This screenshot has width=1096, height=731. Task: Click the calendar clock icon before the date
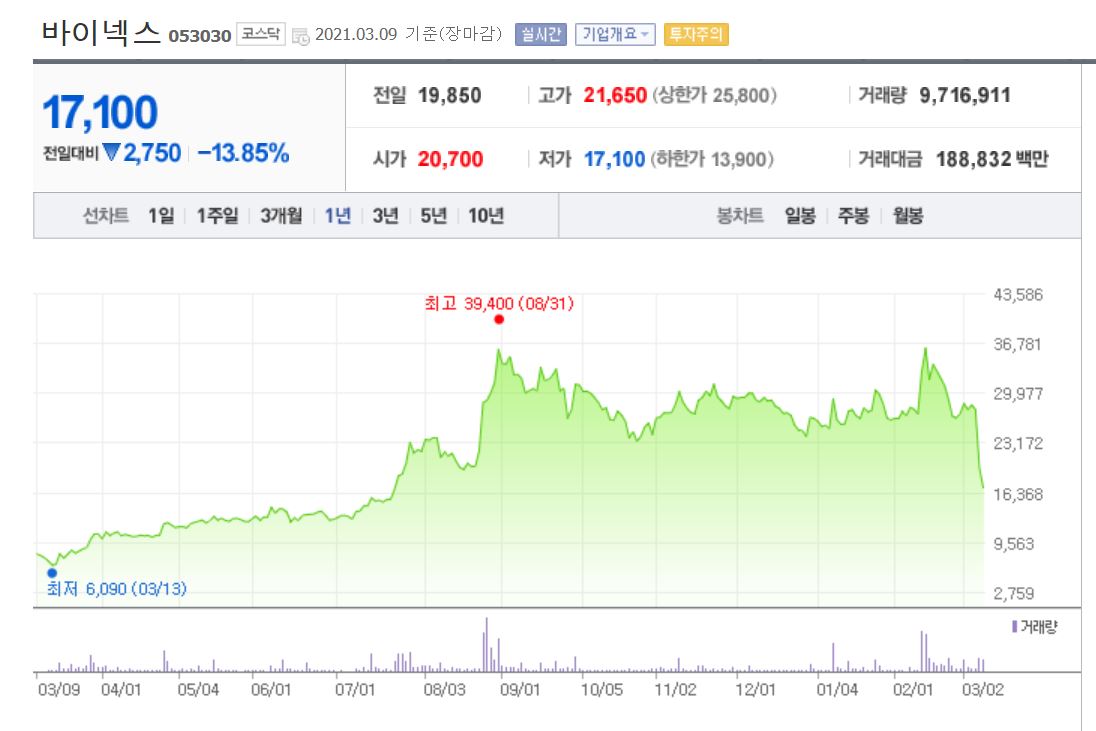(300, 36)
